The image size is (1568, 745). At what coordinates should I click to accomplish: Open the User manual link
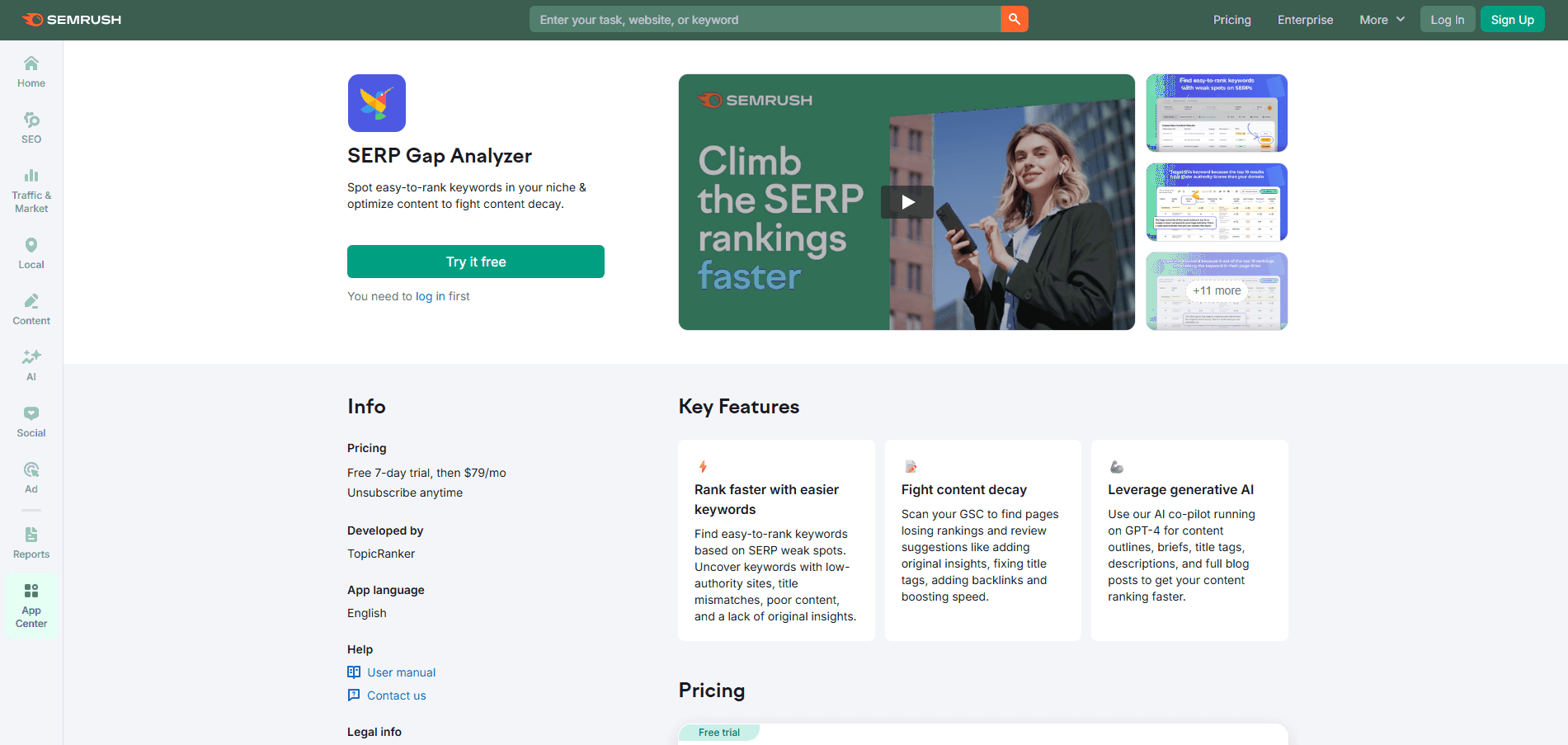pos(402,672)
